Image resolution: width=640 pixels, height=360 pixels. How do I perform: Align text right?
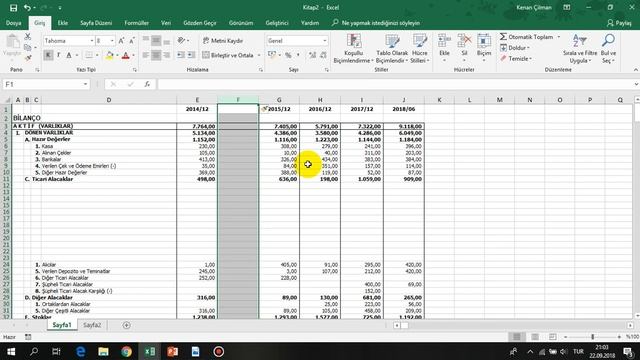pyautogui.click(x=167, y=55)
